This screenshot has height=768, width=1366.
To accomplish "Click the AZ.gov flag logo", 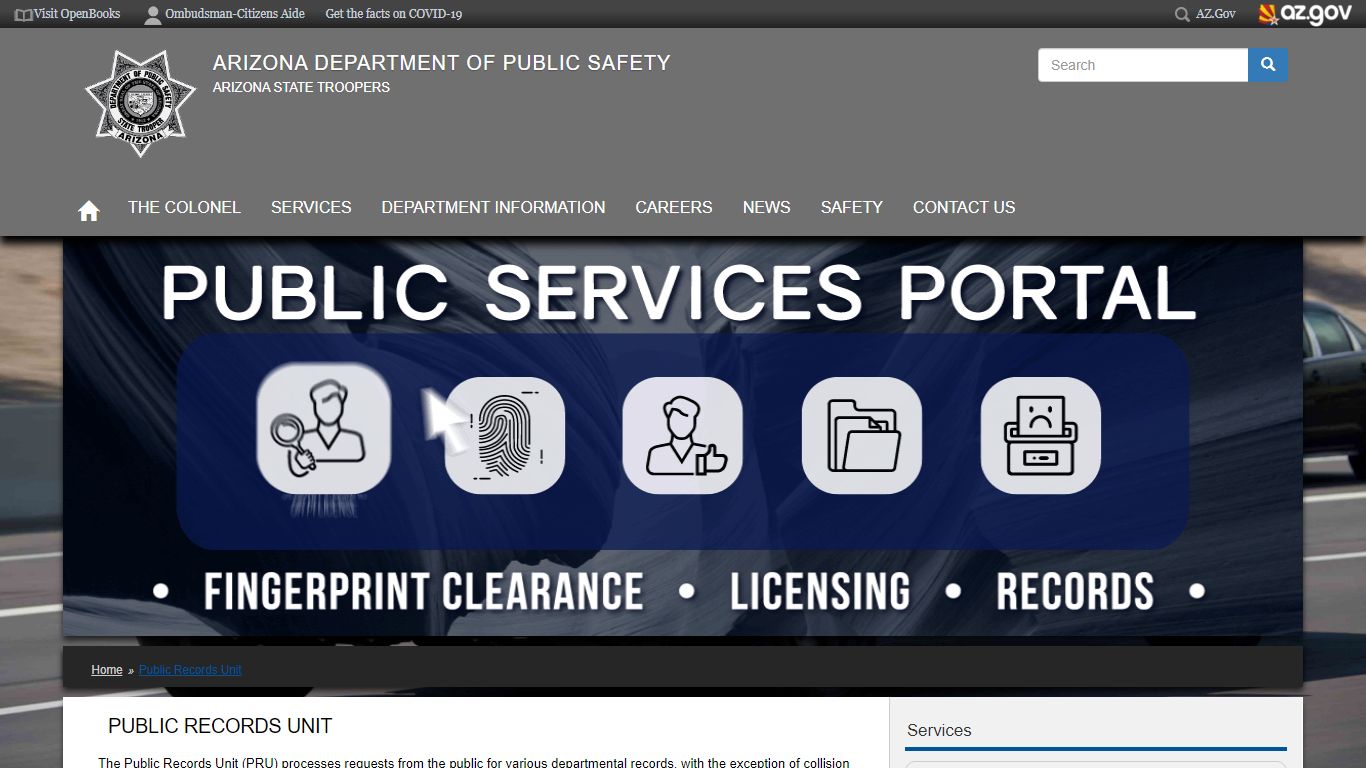I will coord(1305,14).
